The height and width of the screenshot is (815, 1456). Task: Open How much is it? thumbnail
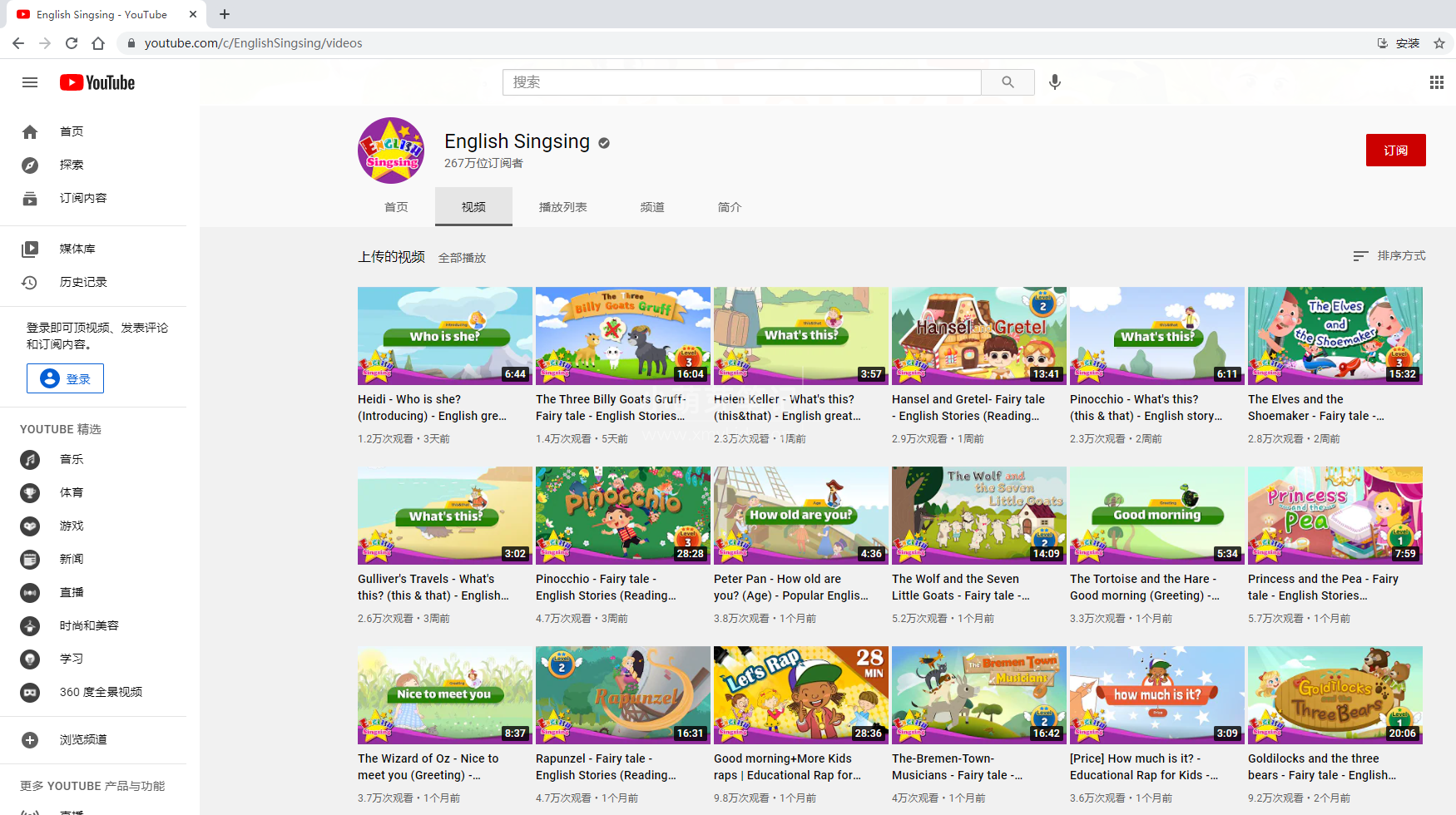(1157, 695)
